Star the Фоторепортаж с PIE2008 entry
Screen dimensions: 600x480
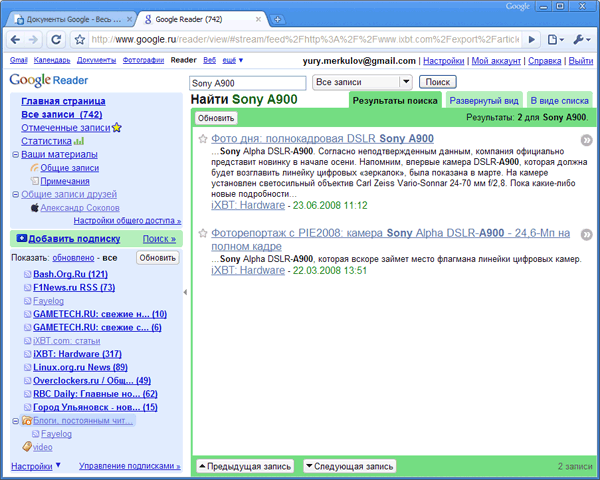point(203,233)
